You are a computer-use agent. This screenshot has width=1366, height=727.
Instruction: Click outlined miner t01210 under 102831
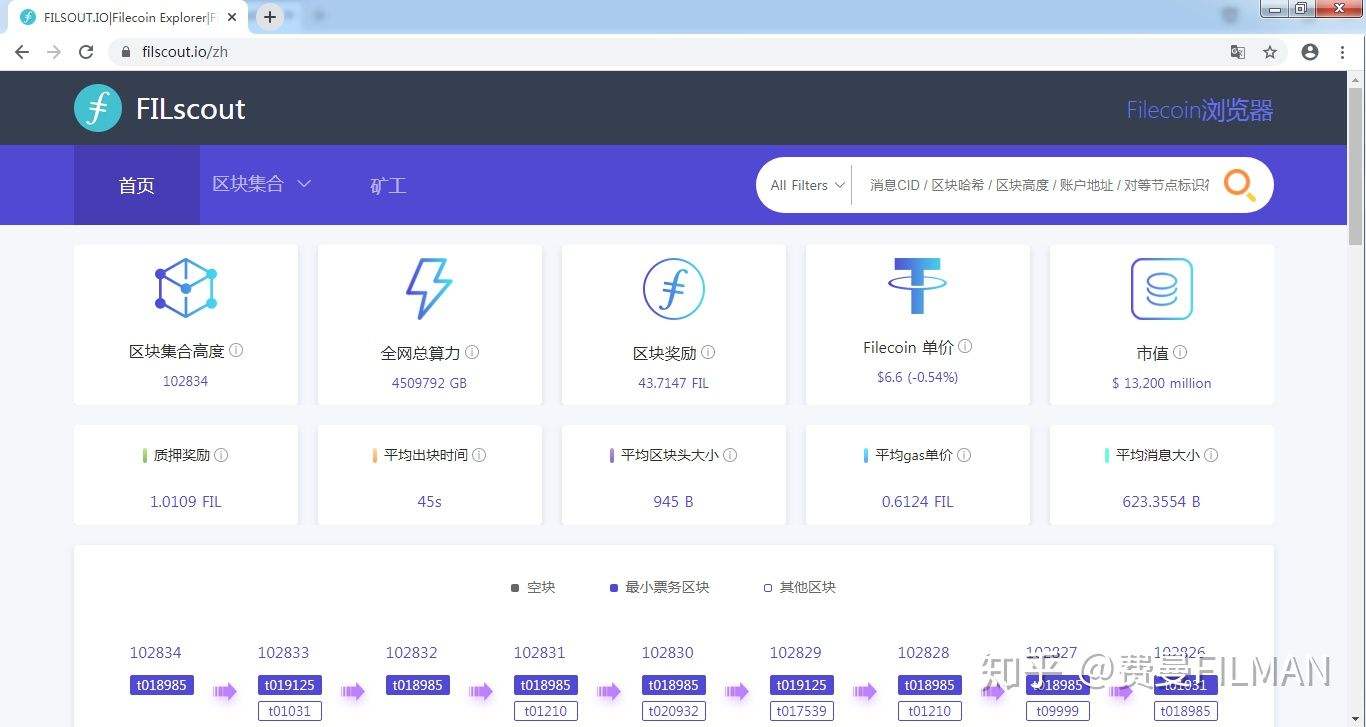tap(546, 711)
